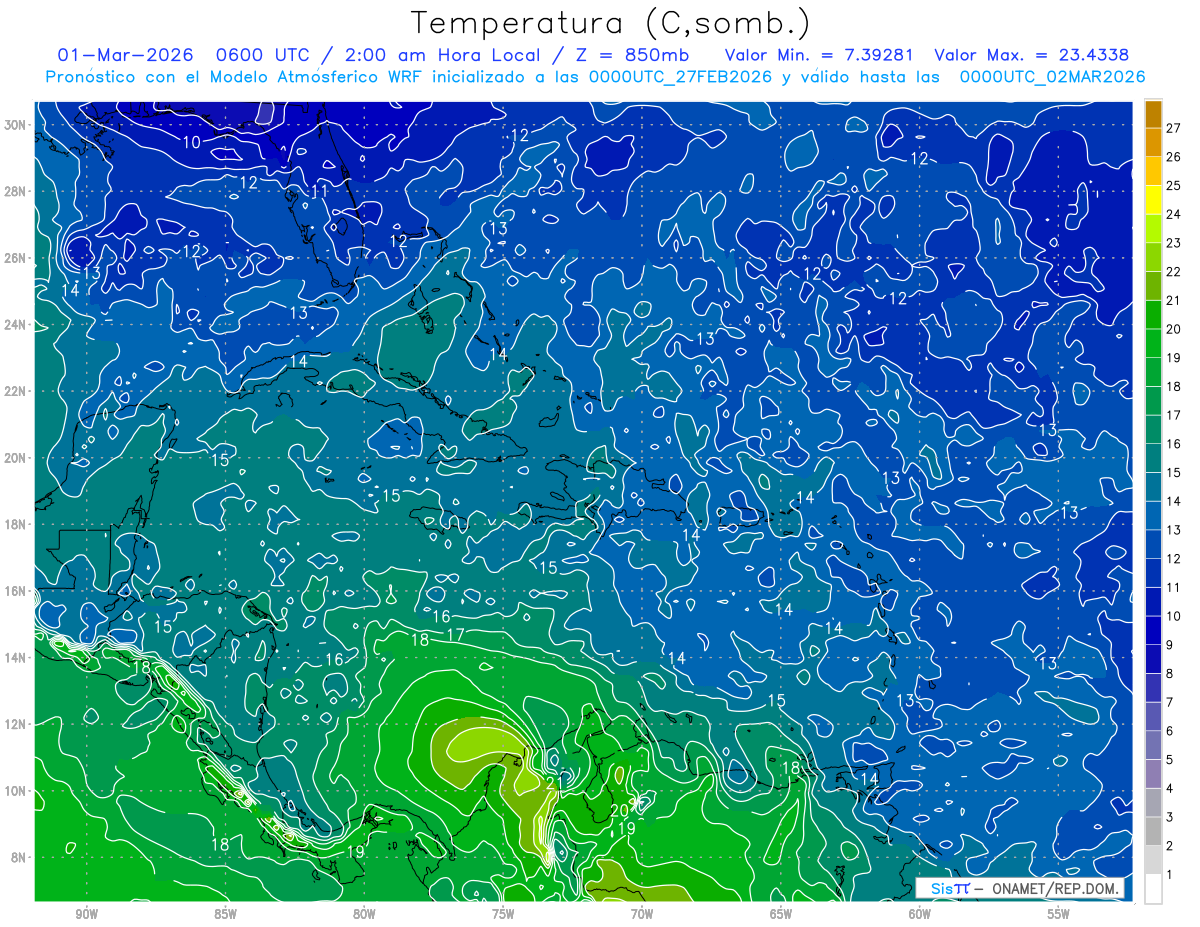Pick the dark blue swatch between legend 9 and 10
The width and height of the screenshot is (1200, 927).
(x=1153, y=631)
